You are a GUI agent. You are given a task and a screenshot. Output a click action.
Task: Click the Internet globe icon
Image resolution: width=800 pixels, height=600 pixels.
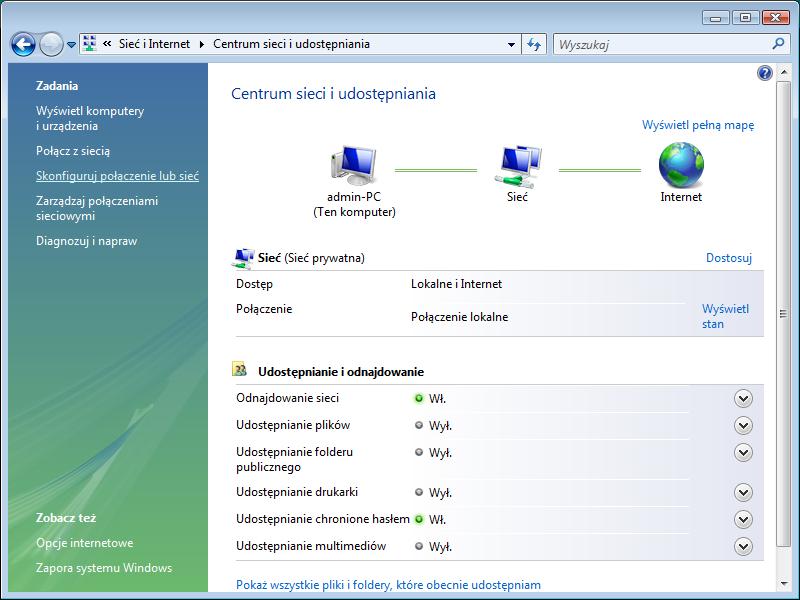pos(681,165)
